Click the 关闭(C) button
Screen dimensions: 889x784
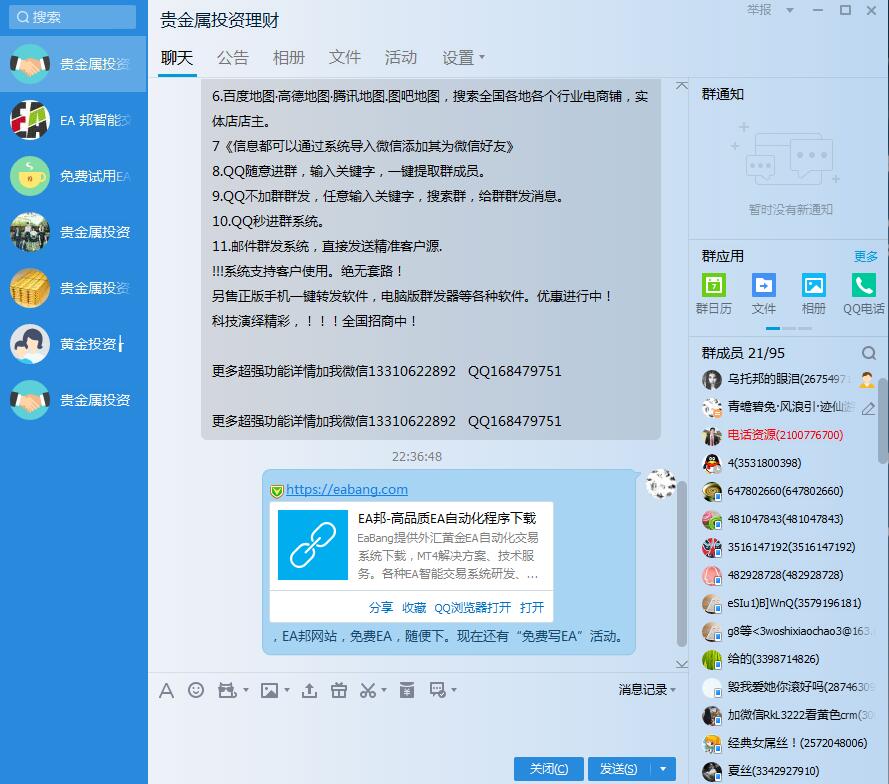[549, 769]
